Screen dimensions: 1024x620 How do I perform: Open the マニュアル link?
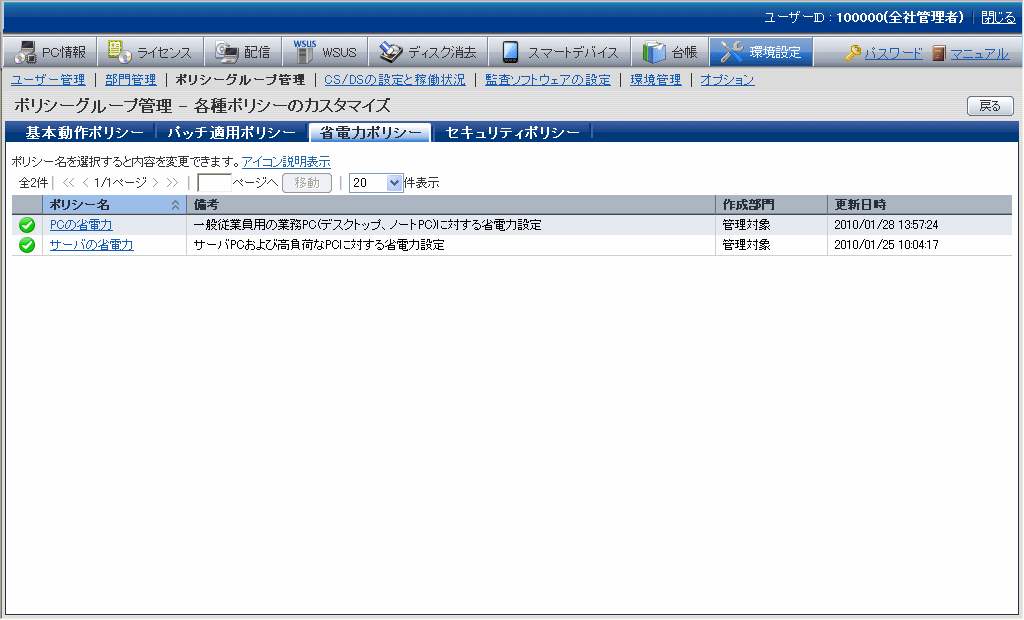pyautogui.click(x=980, y=54)
